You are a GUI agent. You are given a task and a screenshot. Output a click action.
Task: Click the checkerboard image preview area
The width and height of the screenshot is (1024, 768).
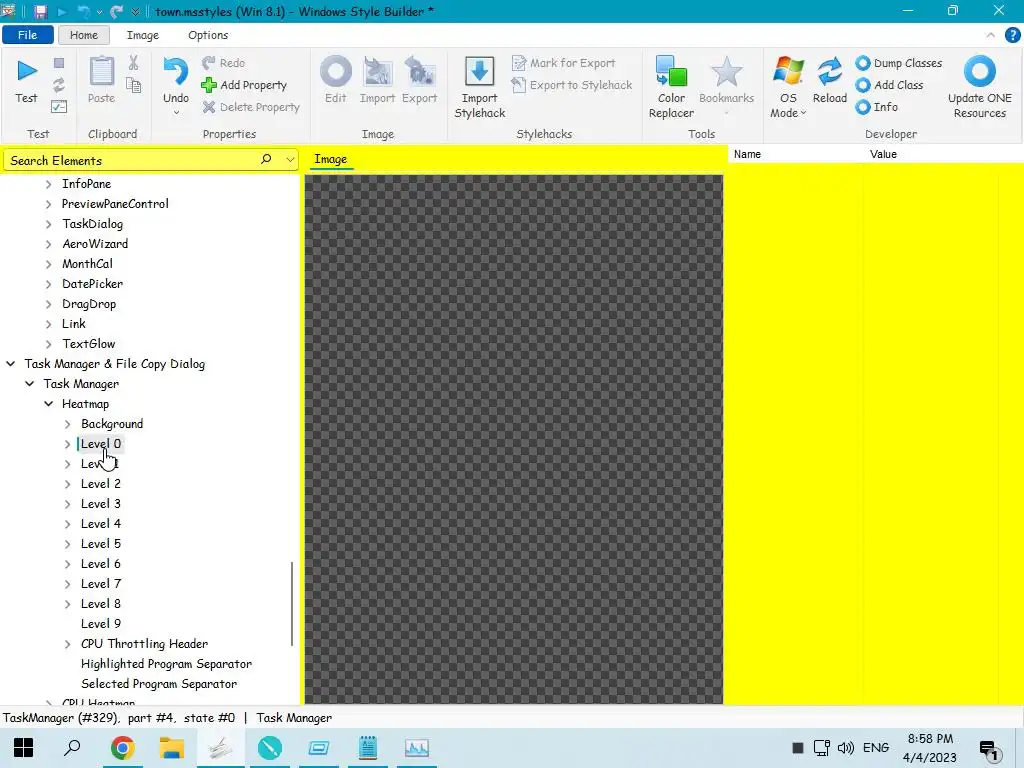(x=513, y=439)
